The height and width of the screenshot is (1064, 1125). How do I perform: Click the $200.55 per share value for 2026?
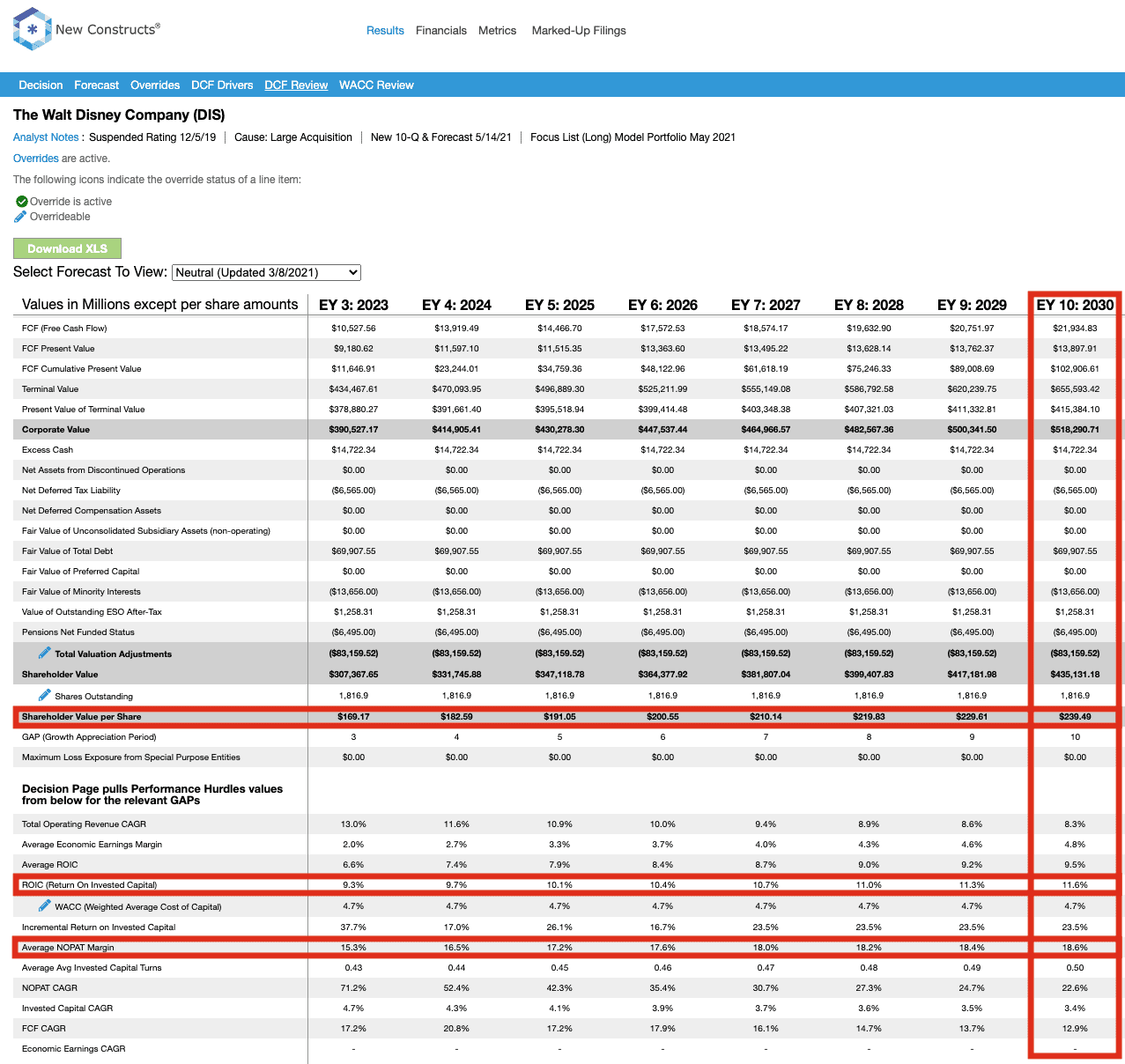click(662, 717)
